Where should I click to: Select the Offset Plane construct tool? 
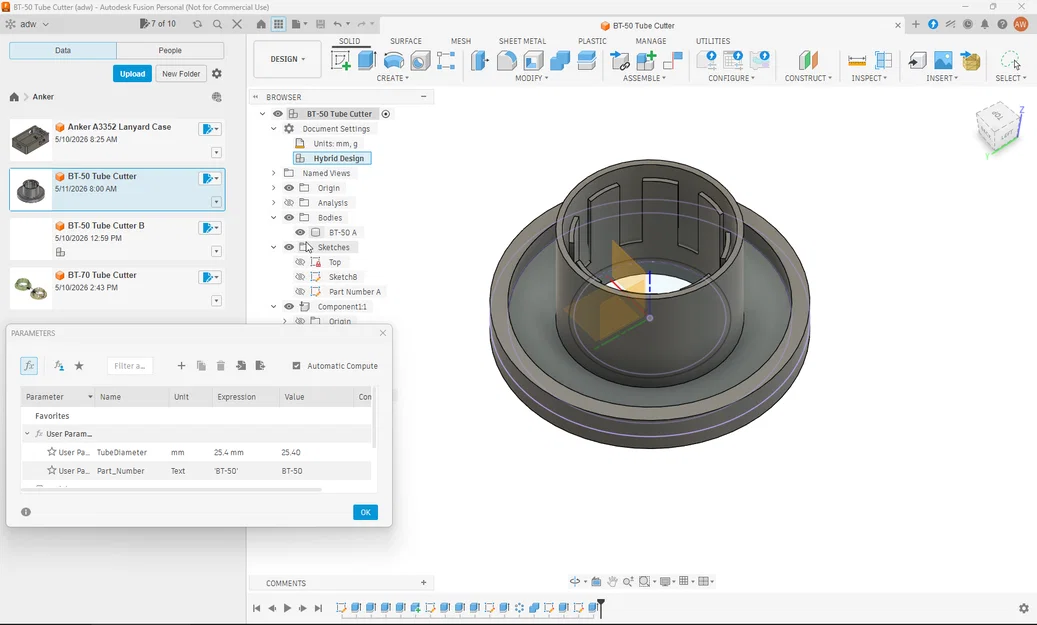(x=808, y=60)
